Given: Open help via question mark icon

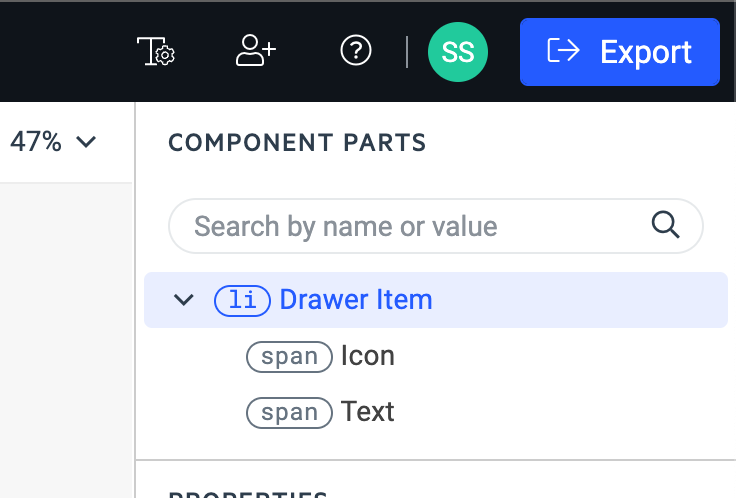Looking at the screenshot, I should [x=356, y=51].
